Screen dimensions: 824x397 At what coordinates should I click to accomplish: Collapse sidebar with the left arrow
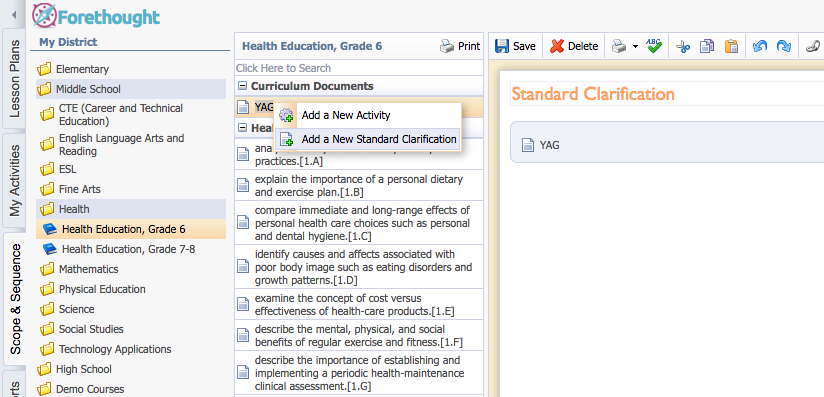tap(14, 14)
